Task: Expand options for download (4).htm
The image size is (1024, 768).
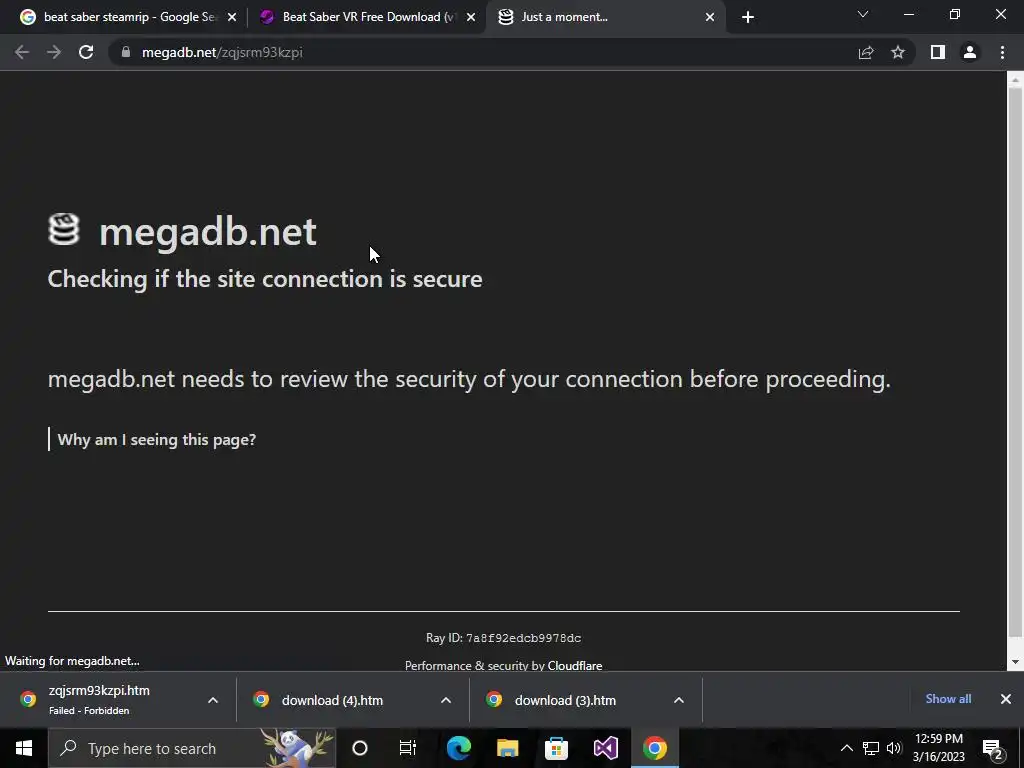Action: click(x=446, y=700)
